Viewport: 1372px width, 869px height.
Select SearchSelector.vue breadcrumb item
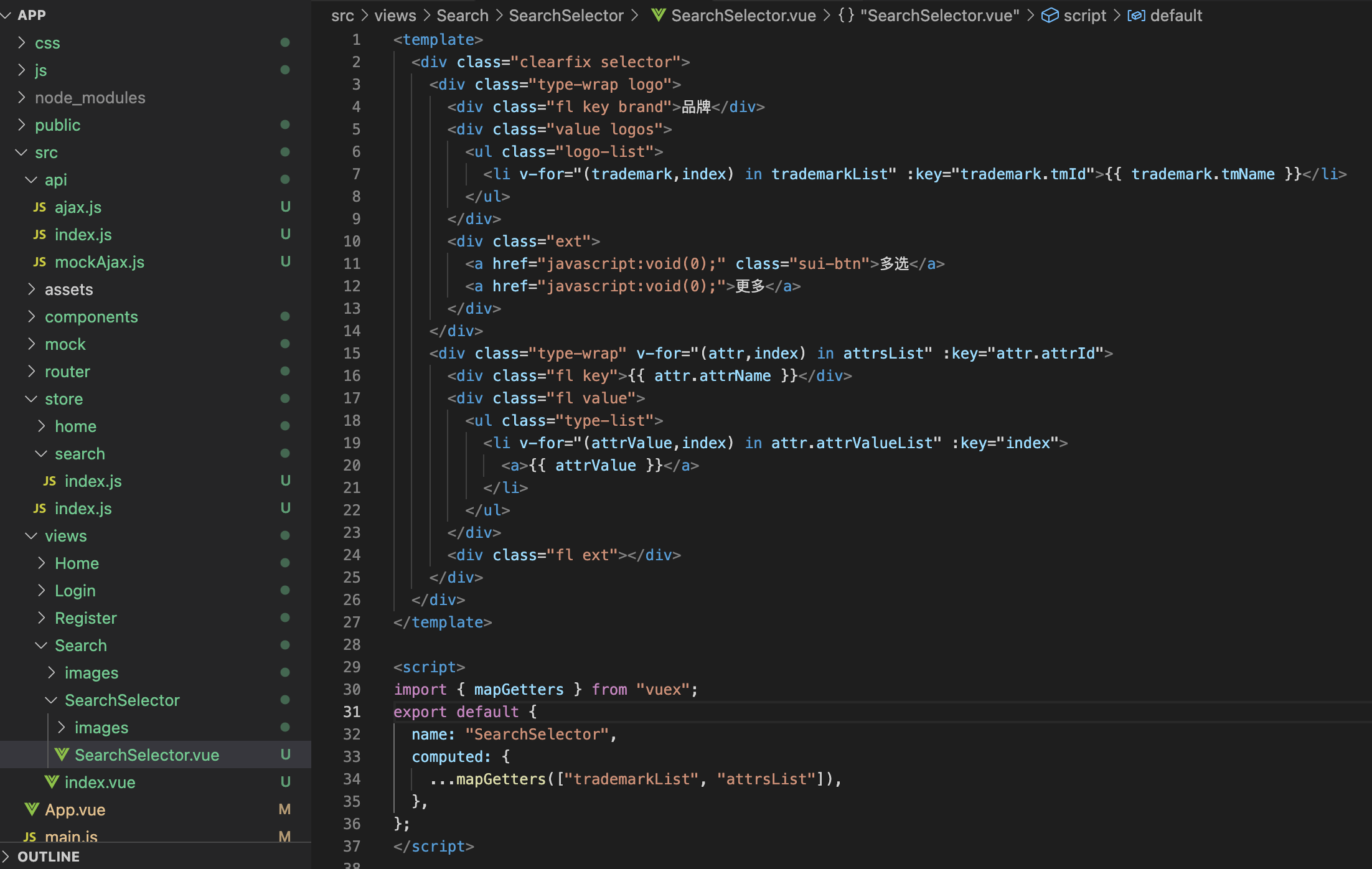coord(743,15)
